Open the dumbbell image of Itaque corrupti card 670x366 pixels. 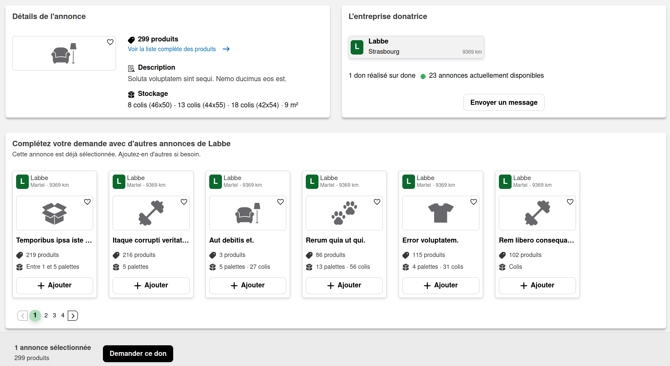pos(151,213)
